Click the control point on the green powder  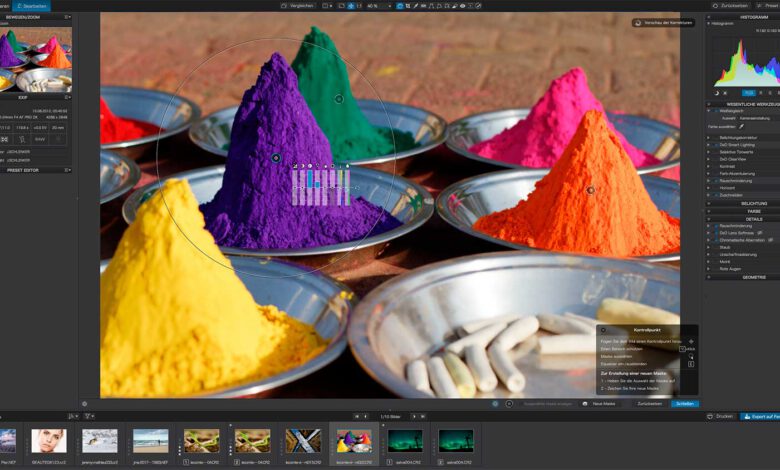coord(339,98)
